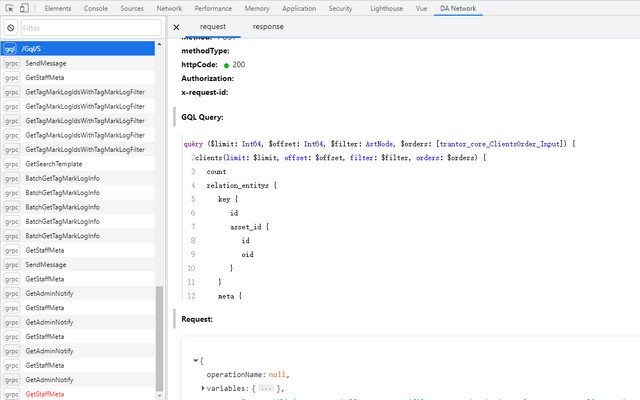Show the response sub-tab
Screen dimensions: 640x400
(268, 27)
